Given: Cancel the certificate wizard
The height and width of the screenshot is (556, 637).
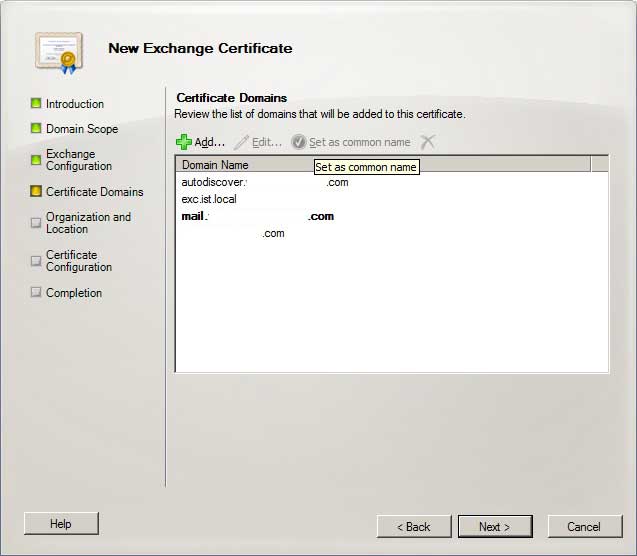Looking at the screenshot, I should pos(583,526).
